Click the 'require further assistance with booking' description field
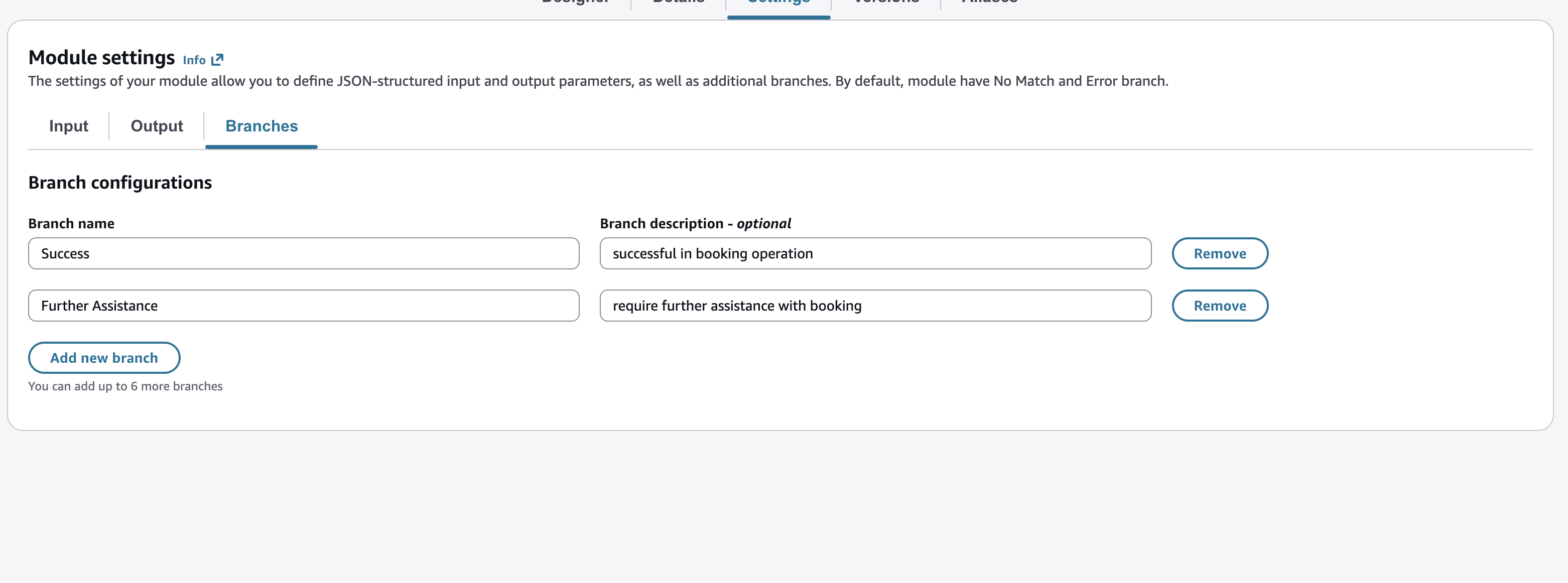Screen dimensions: 1568x583 pyautogui.click(x=875, y=306)
